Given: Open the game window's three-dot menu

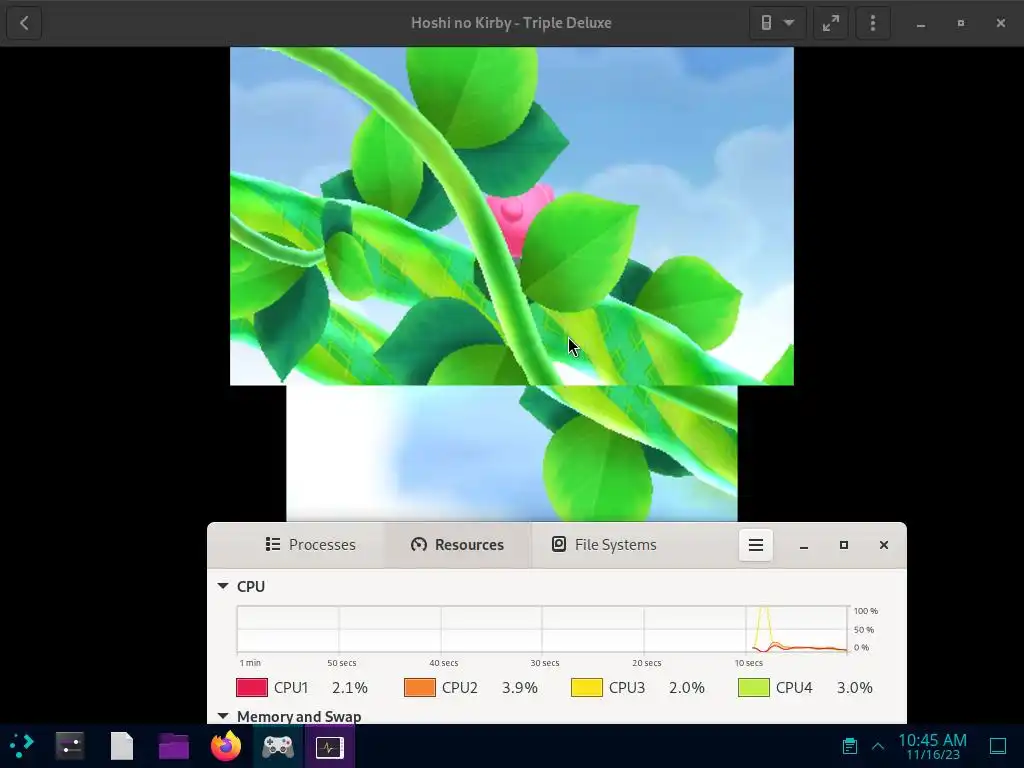Looking at the screenshot, I should pos(872,23).
